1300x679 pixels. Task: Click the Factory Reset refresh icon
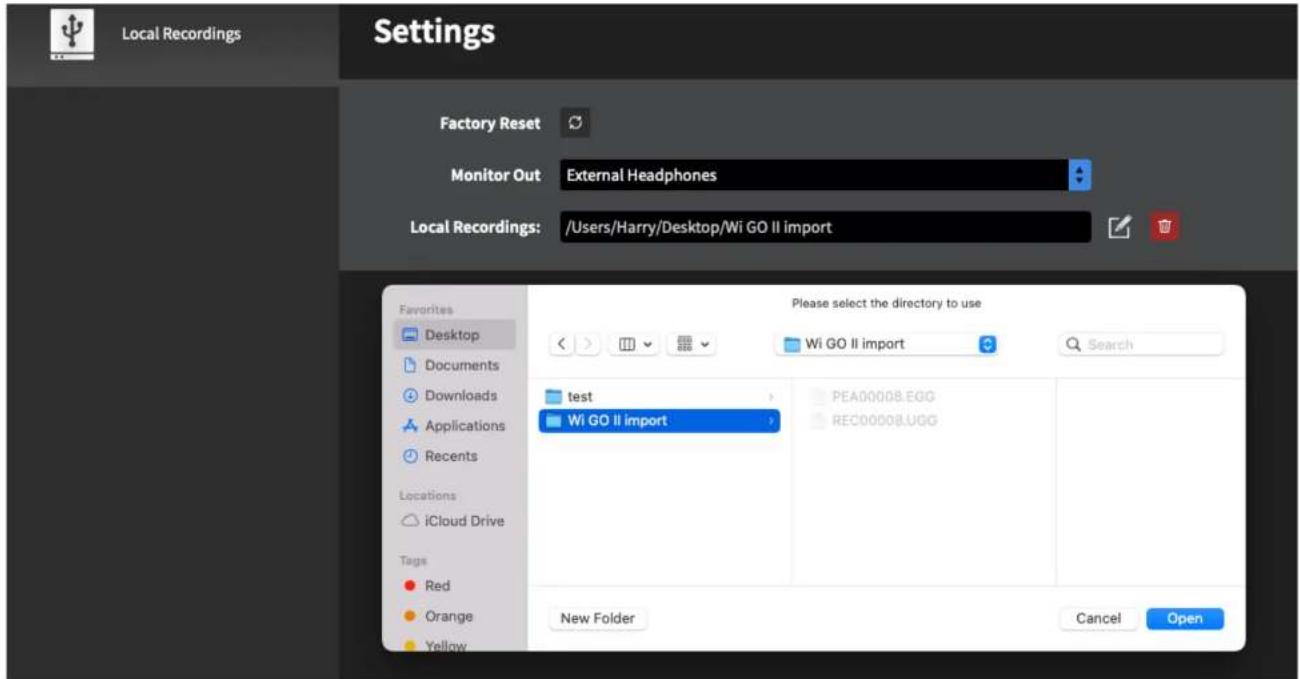[x=575, y=123]
